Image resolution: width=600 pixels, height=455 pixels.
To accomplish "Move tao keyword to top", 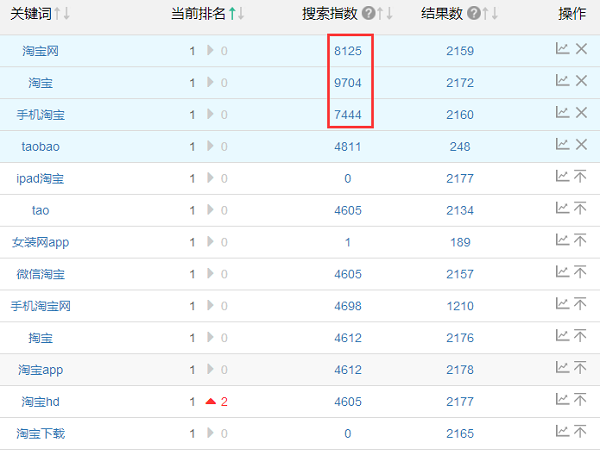I will point(580,209).
